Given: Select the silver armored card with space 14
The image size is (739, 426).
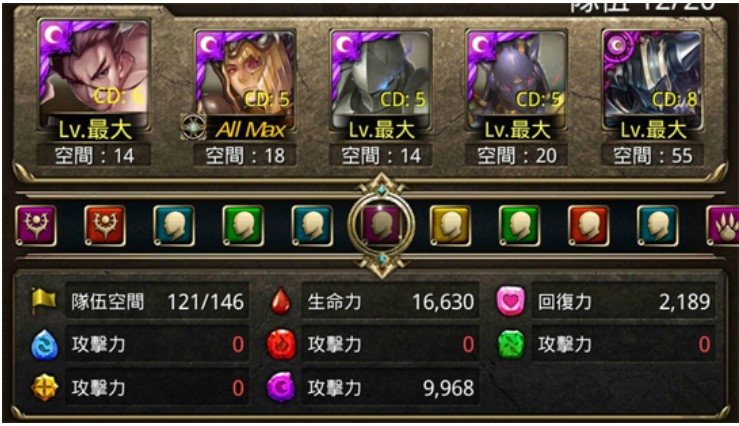Looking at the screenshot, I should [x=381, y=80].
